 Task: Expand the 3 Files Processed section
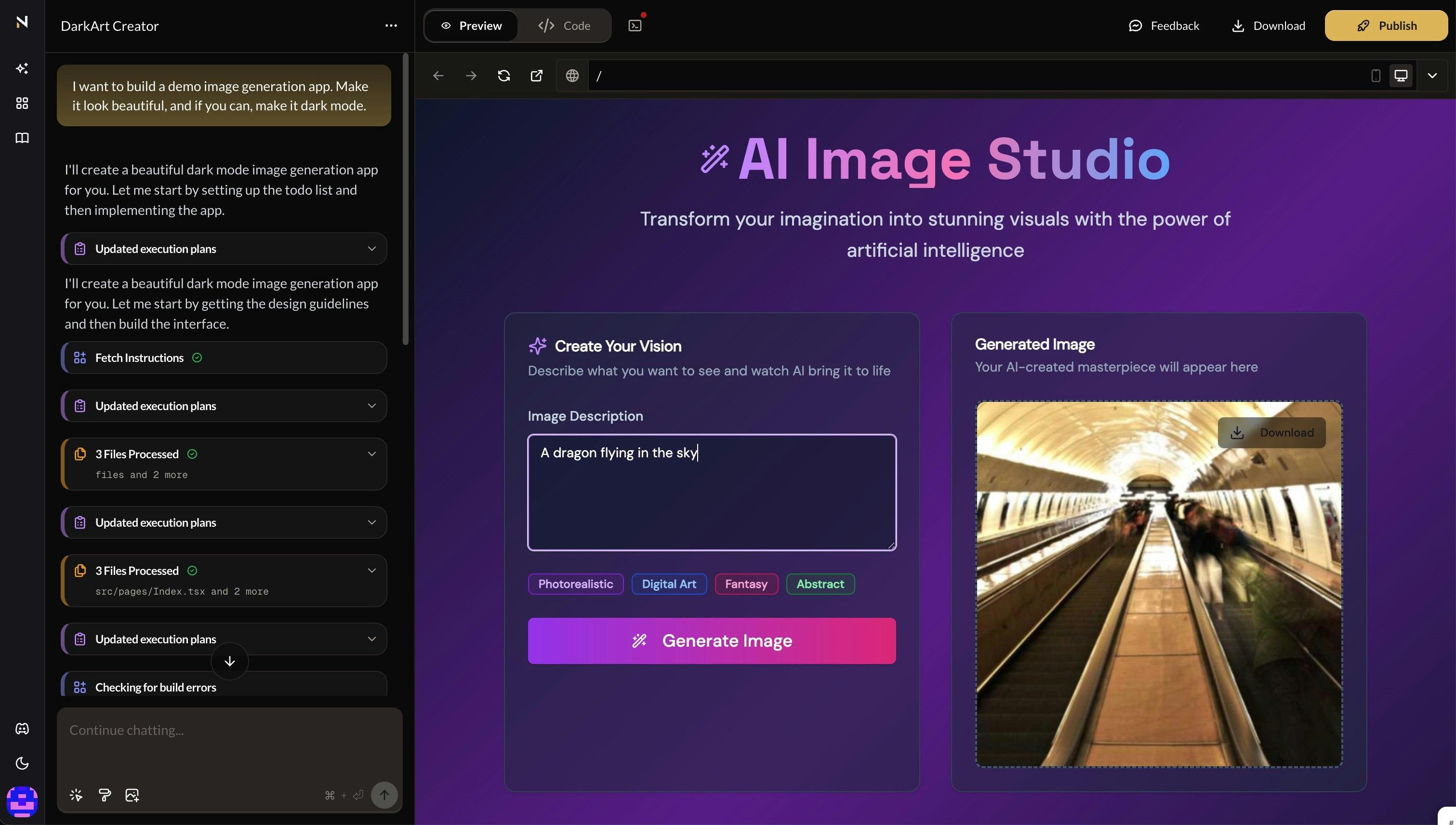tap(371, 453)
